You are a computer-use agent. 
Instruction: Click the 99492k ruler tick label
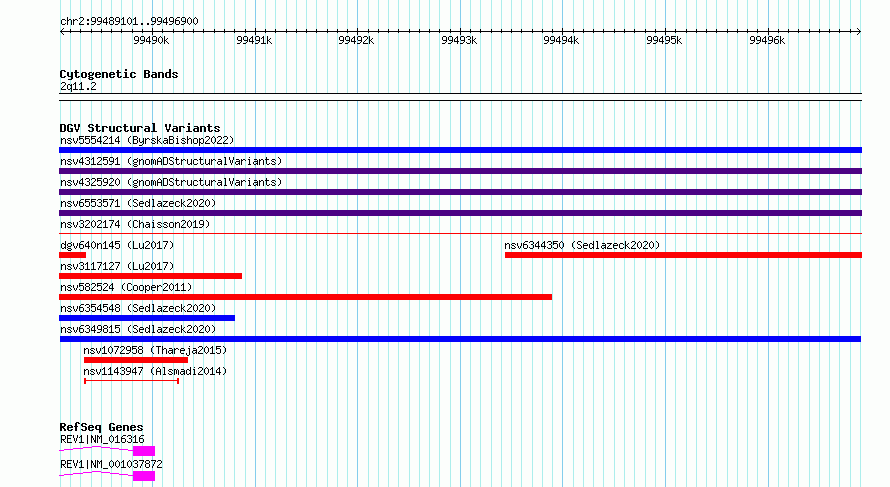(x=356, y=40)
